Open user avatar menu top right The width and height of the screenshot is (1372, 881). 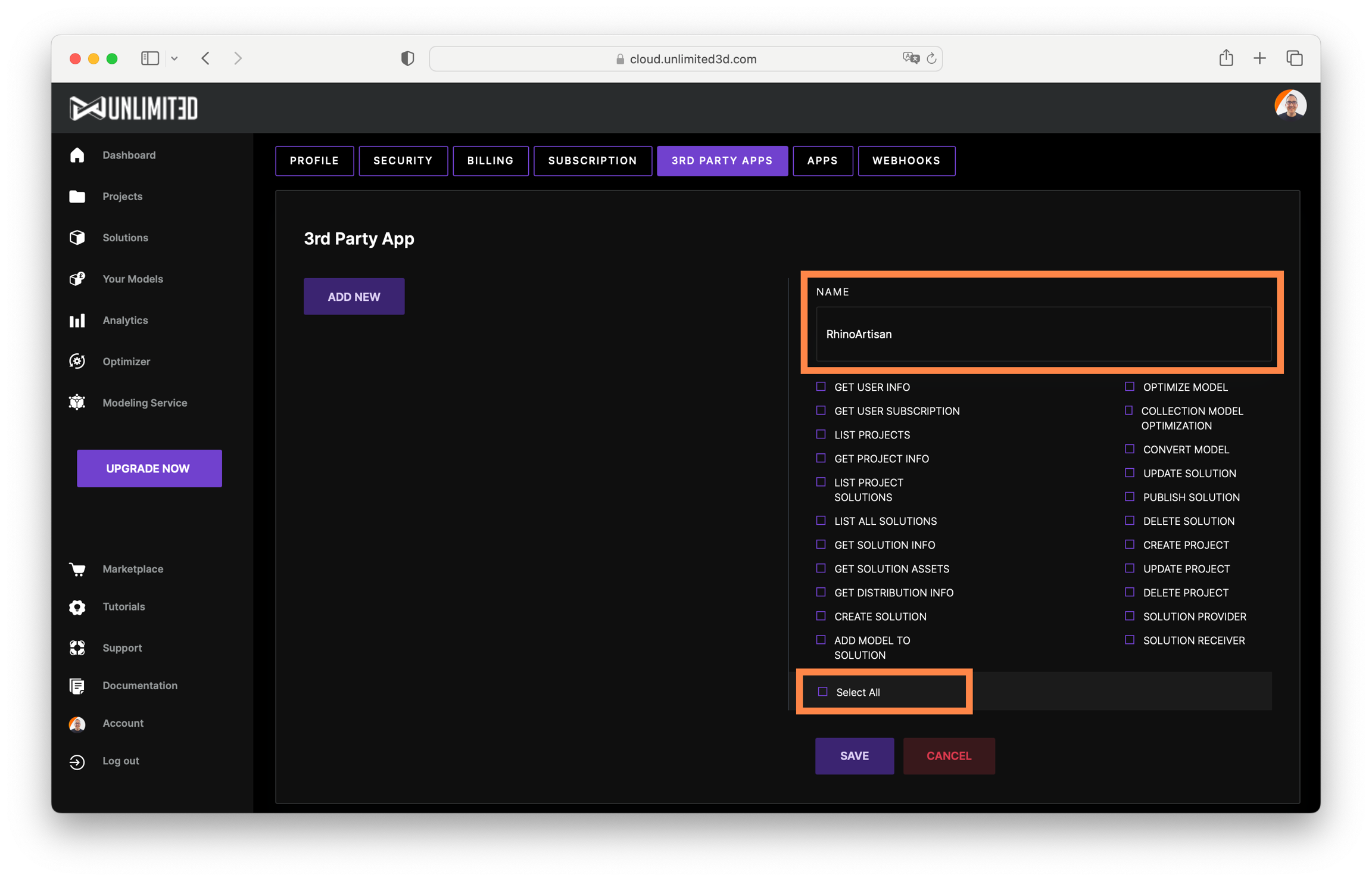(x=1290, y=106)
